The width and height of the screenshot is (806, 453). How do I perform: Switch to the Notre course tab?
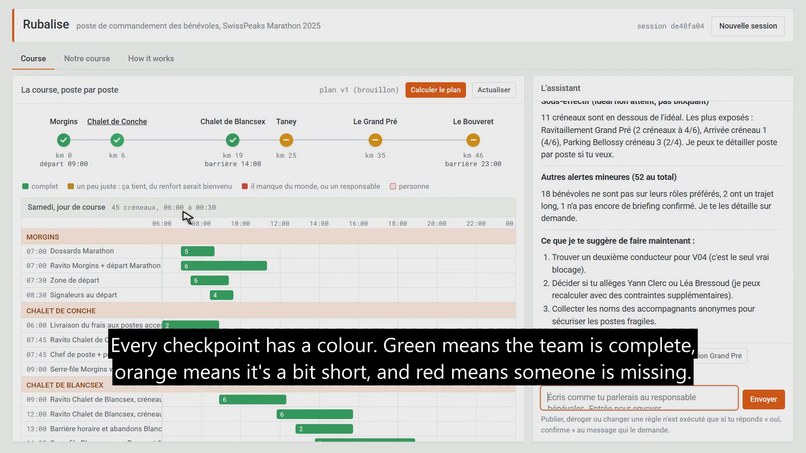87,59
